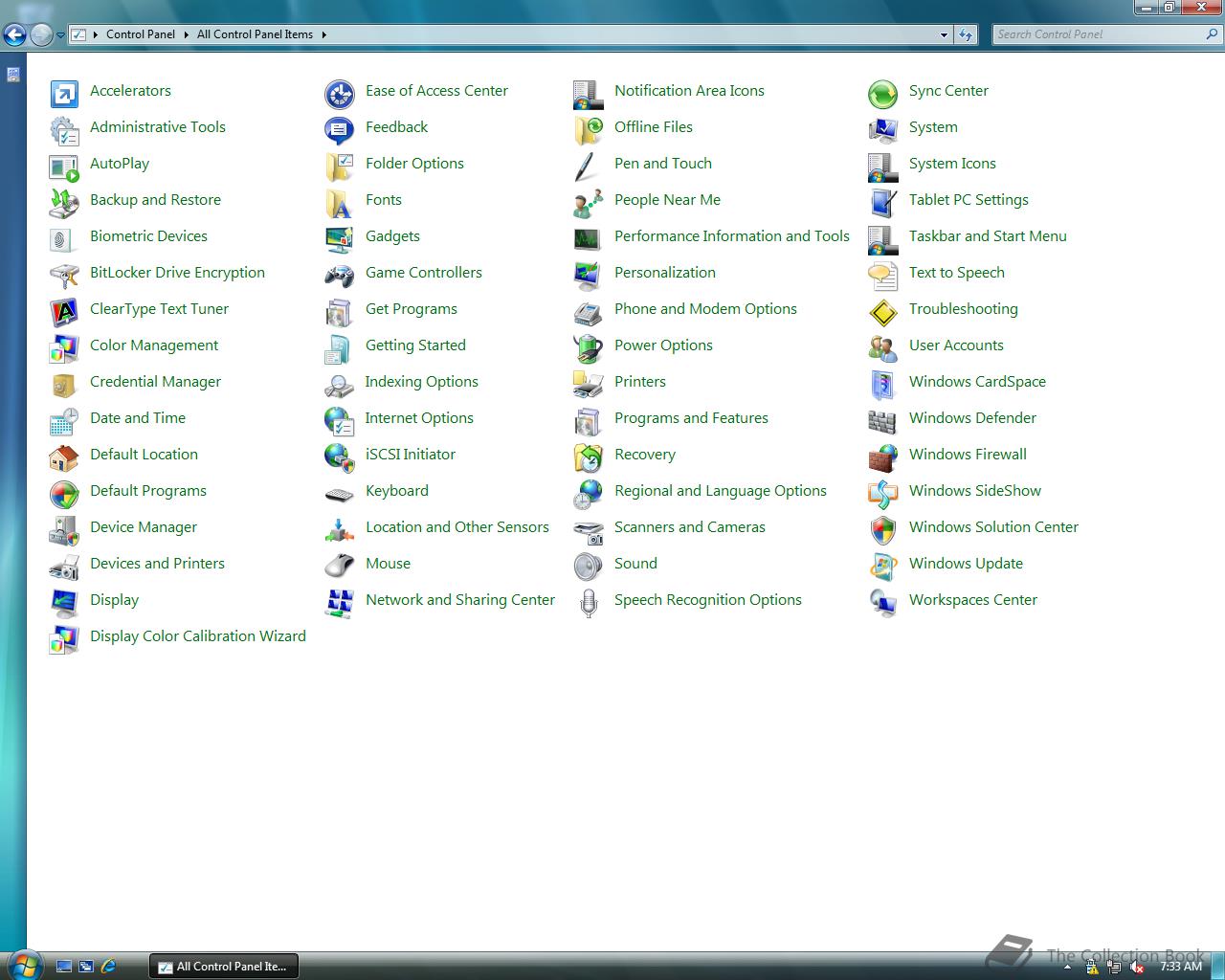Click the Gadgets link
Viewport: 1225px width, 980px height.
coord(392,236)
